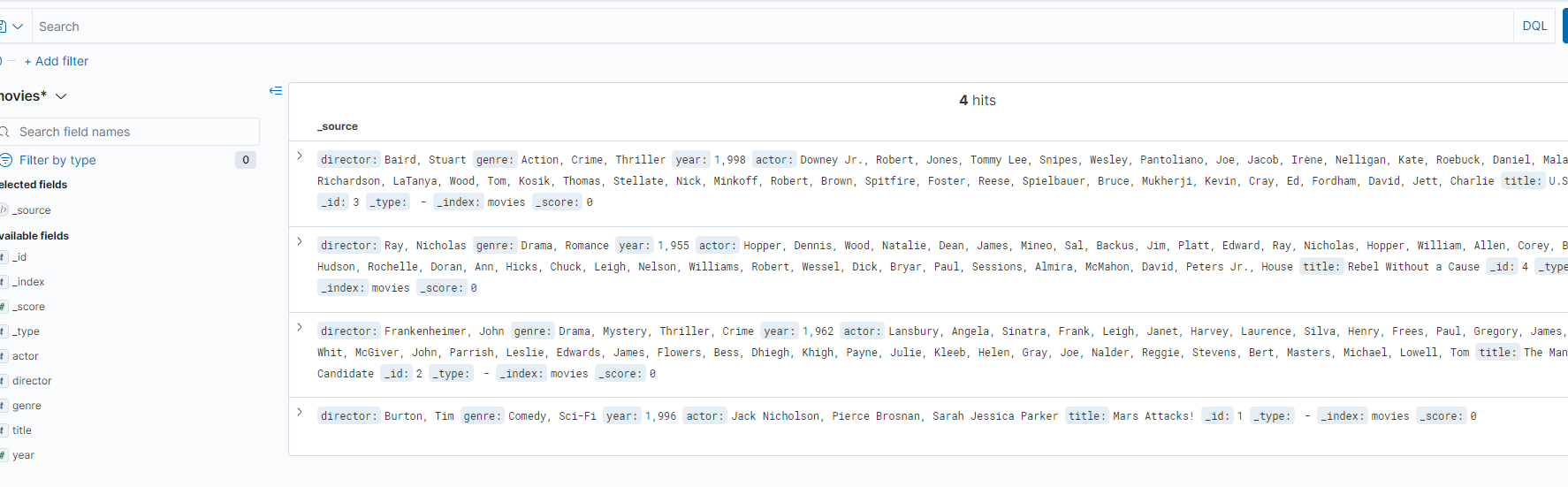Open the movies* index pattern dropdown

coord(34,95)
